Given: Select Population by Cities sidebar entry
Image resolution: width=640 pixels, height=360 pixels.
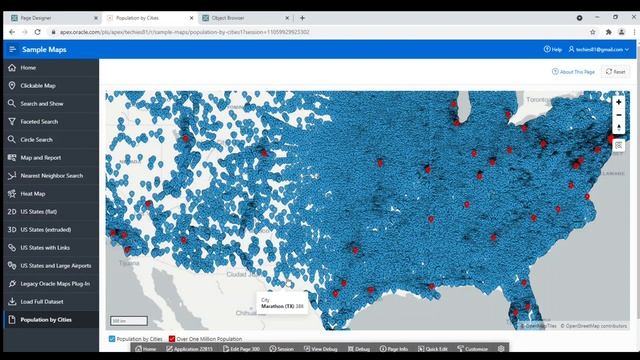Looking at the screenshot, I should coord(51,320).
